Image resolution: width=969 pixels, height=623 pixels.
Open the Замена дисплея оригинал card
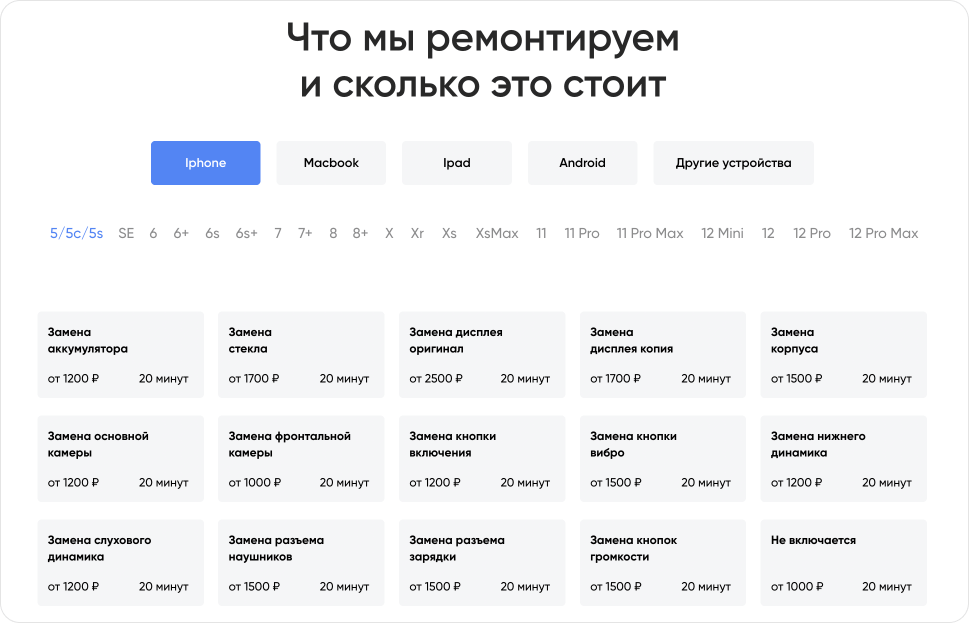(x=482, y=355)
